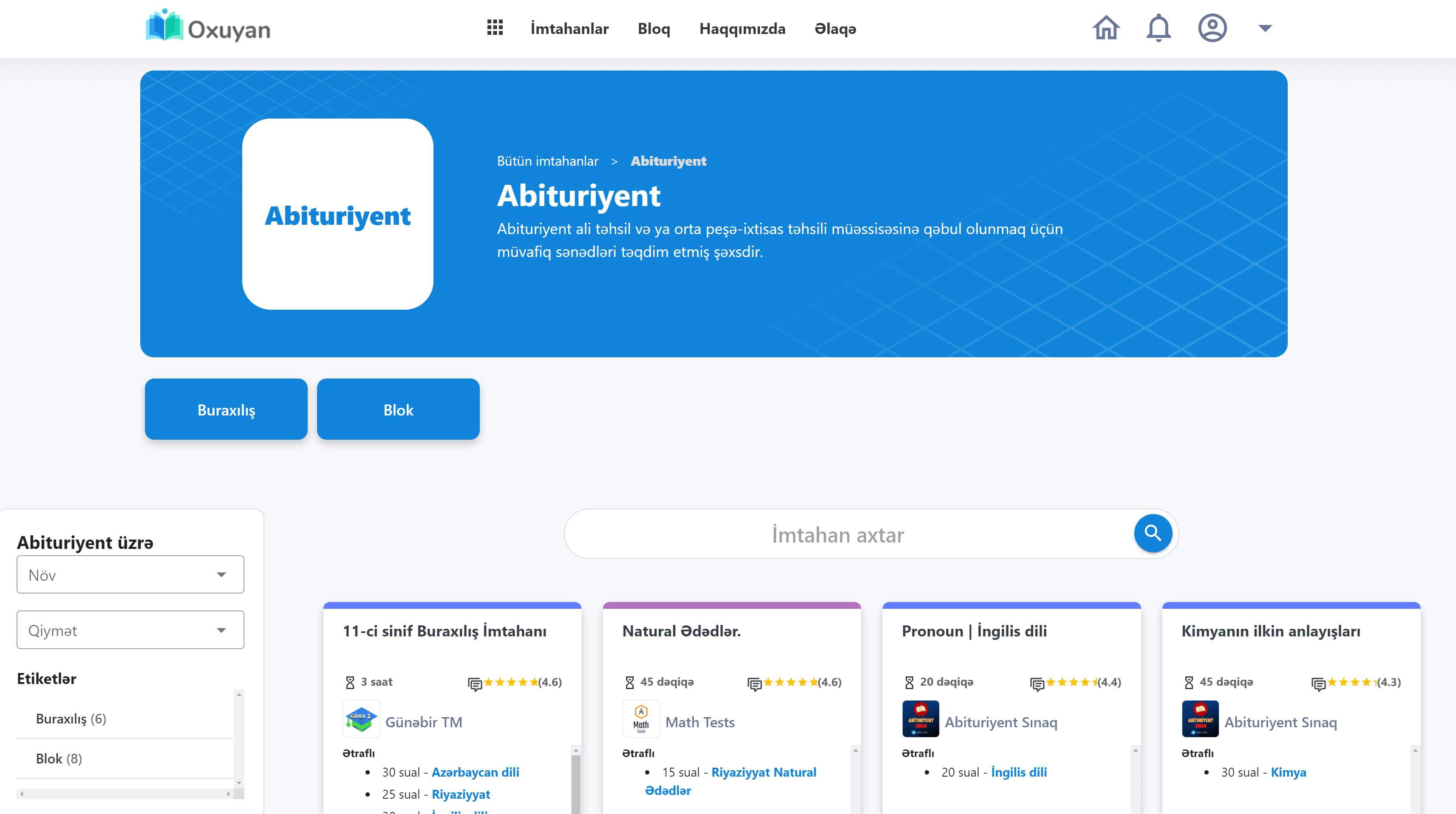Open the apps grid menu icon

coord(495,28)
